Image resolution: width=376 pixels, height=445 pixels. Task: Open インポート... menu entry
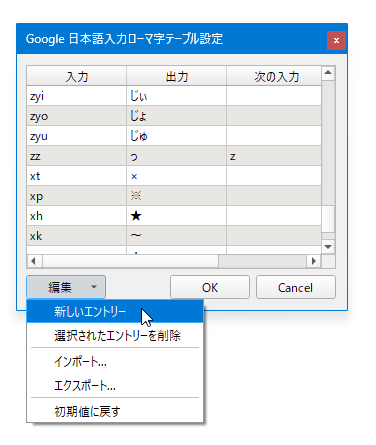(115, 361)
